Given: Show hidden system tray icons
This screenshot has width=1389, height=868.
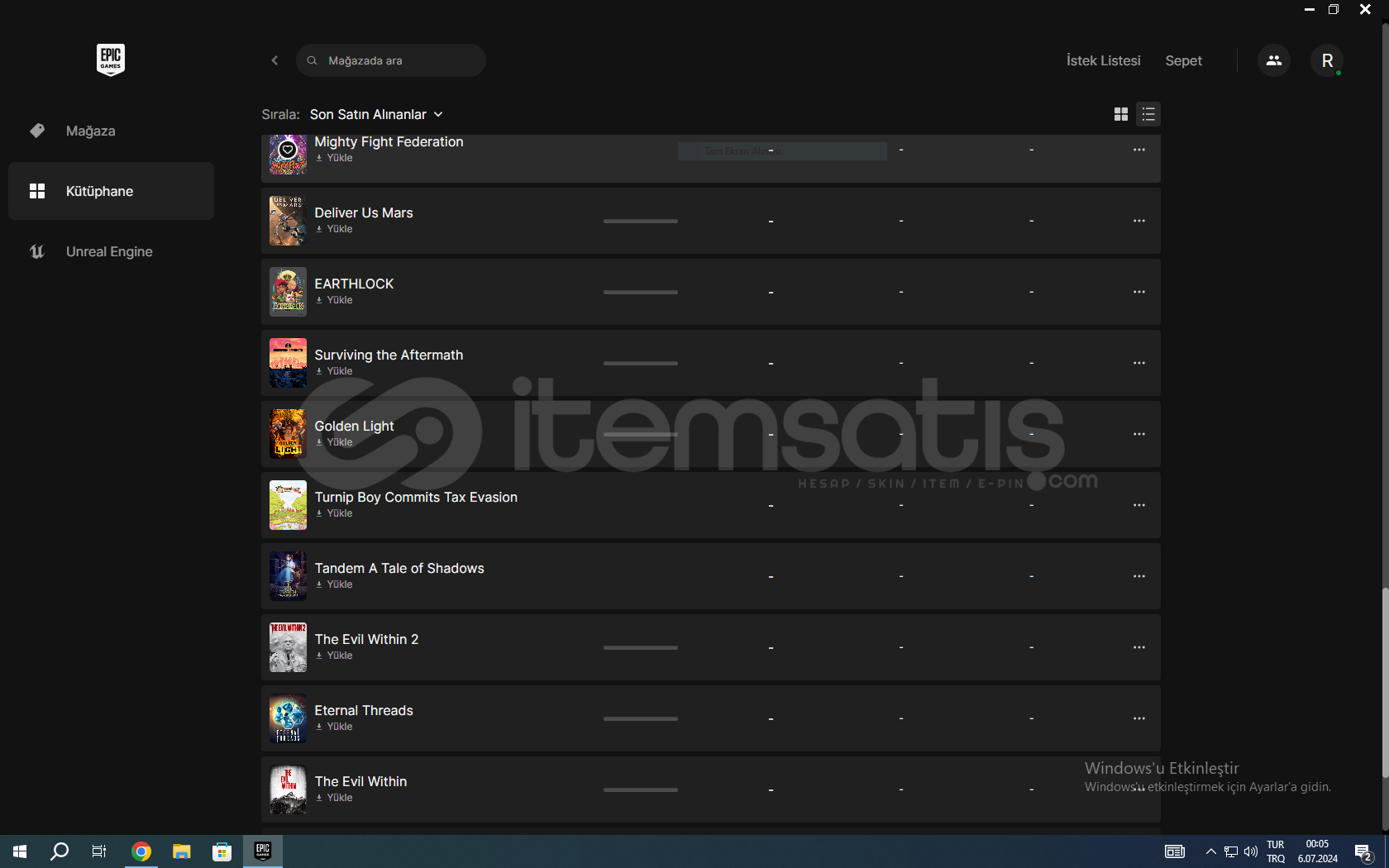Looking at the screenshot, I should (1210, 851).
